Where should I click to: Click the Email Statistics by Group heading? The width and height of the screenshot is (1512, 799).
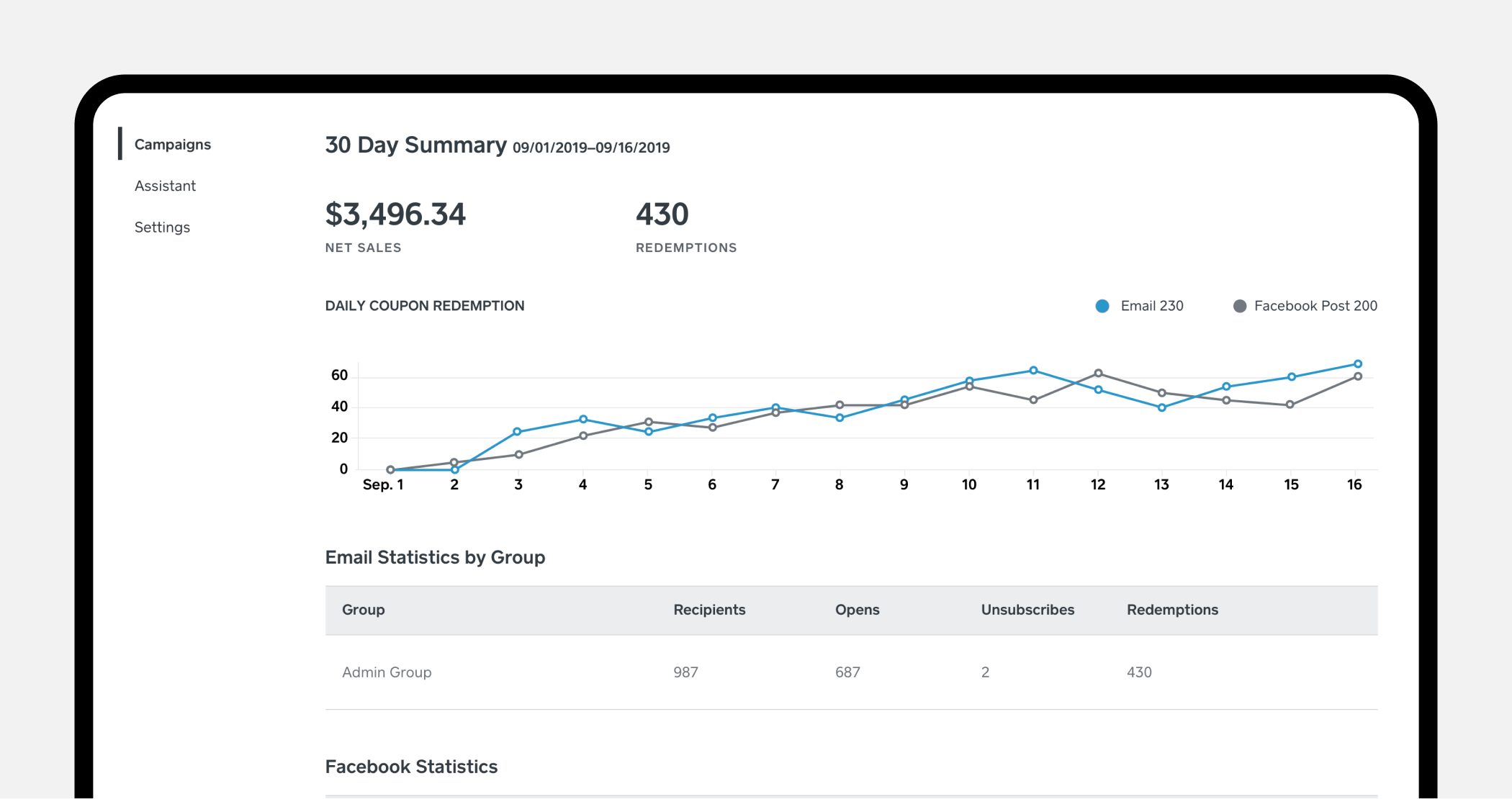click(x=435, y=558)
